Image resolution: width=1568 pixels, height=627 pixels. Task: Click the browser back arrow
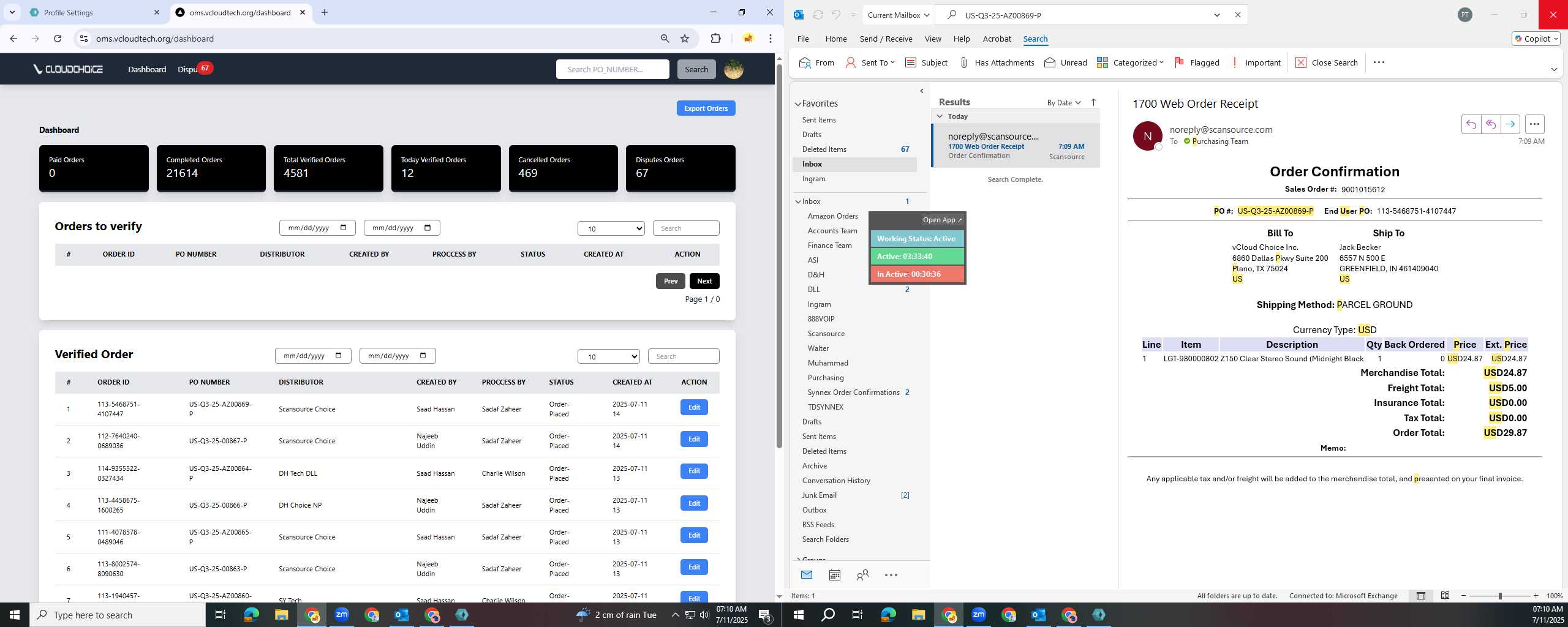tap(13, 39)
